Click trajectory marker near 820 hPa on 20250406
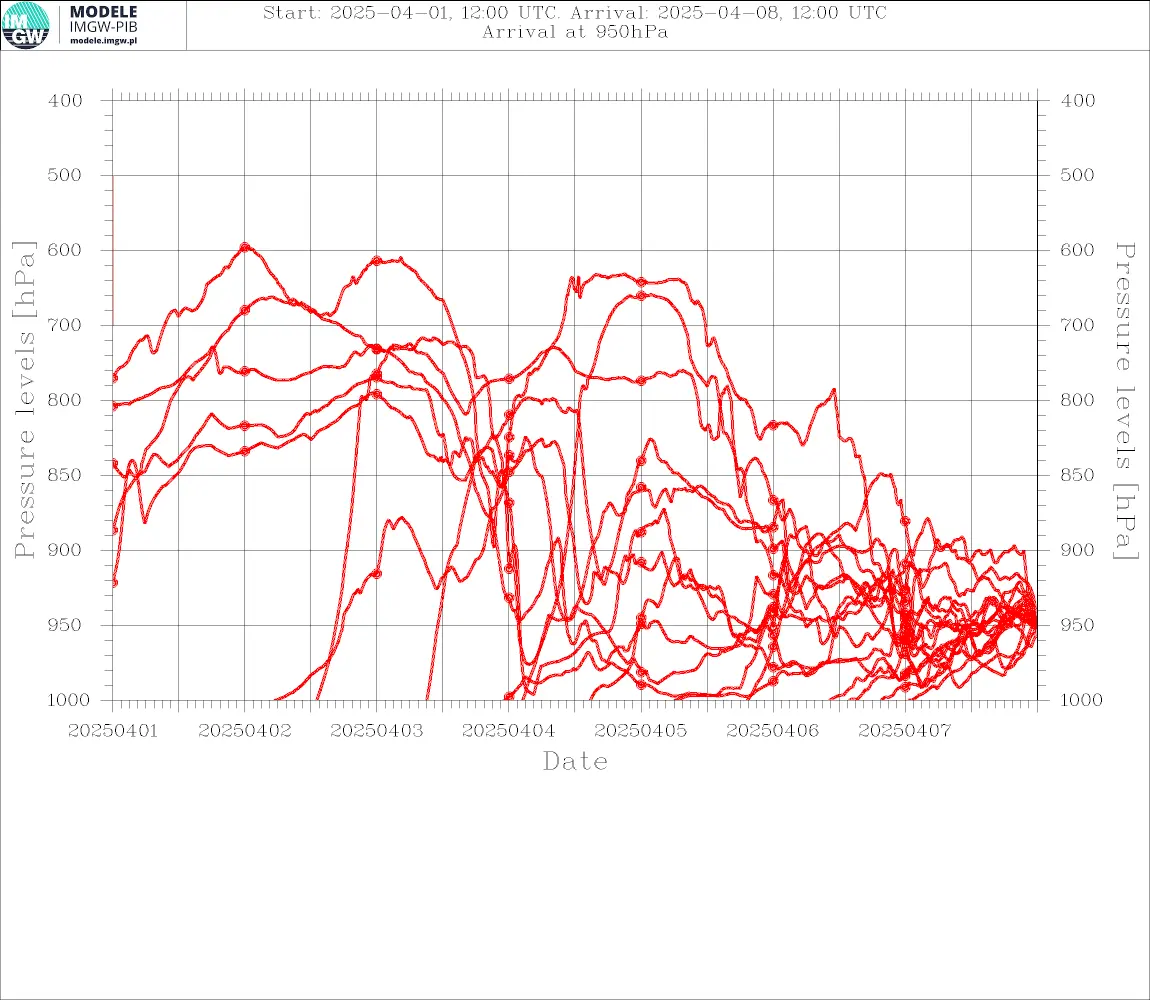Viewport: 1150px width, 1000px height. tap(773, 425)
